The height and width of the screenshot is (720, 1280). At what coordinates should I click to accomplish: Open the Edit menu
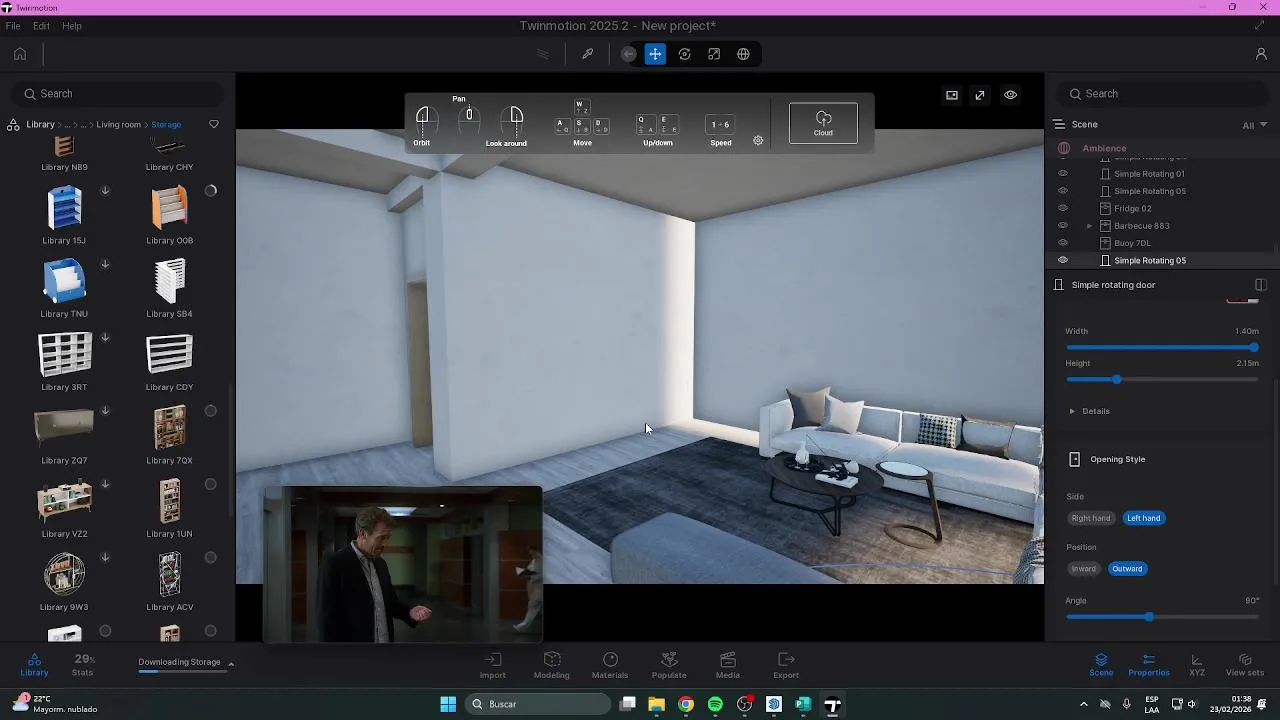pyautogui.click(x=41, y=26)
